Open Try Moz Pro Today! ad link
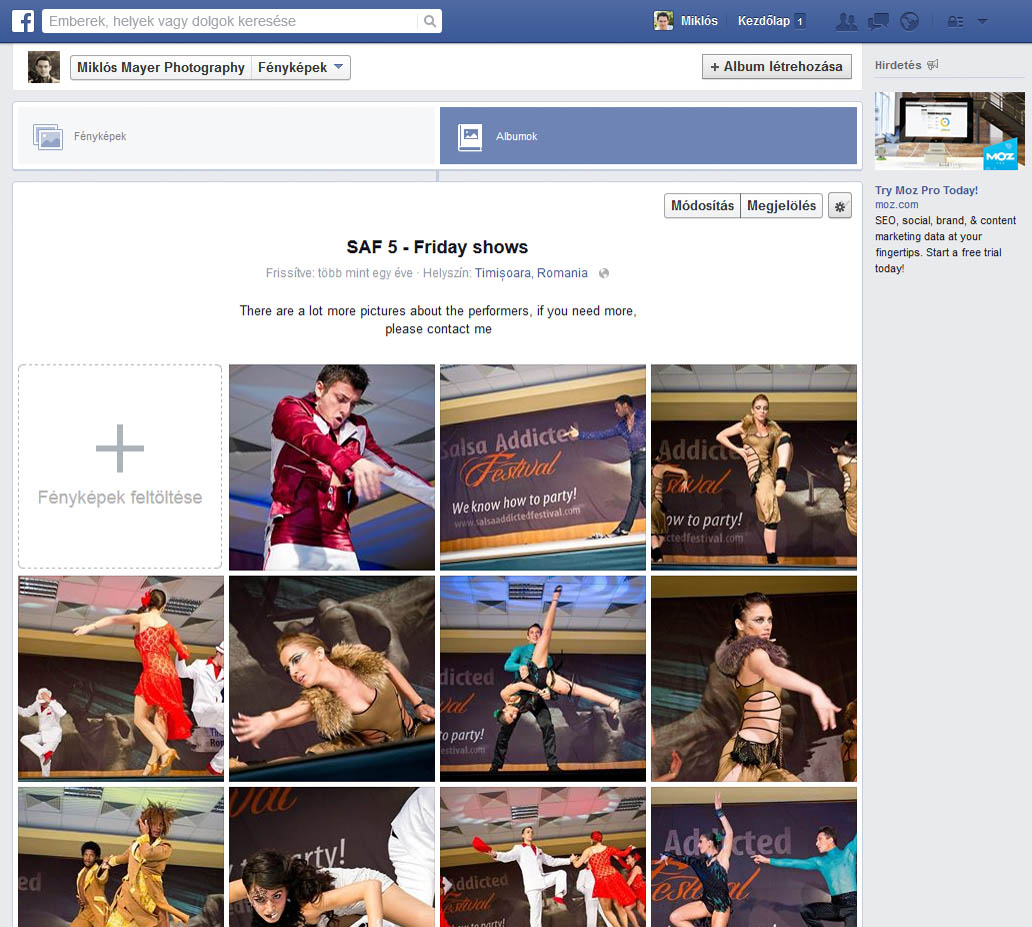The width and height of the screenshot is (1032, 927). pyautogui.click(x=926, y=190)
